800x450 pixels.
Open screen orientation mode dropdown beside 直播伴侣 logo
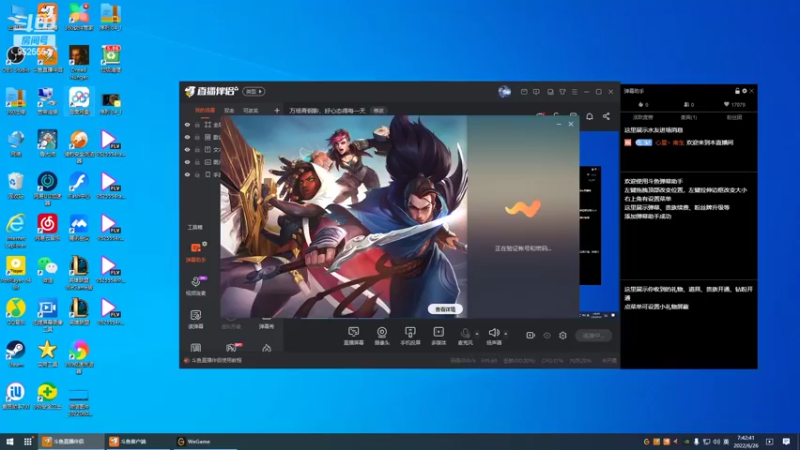(254, 91)
